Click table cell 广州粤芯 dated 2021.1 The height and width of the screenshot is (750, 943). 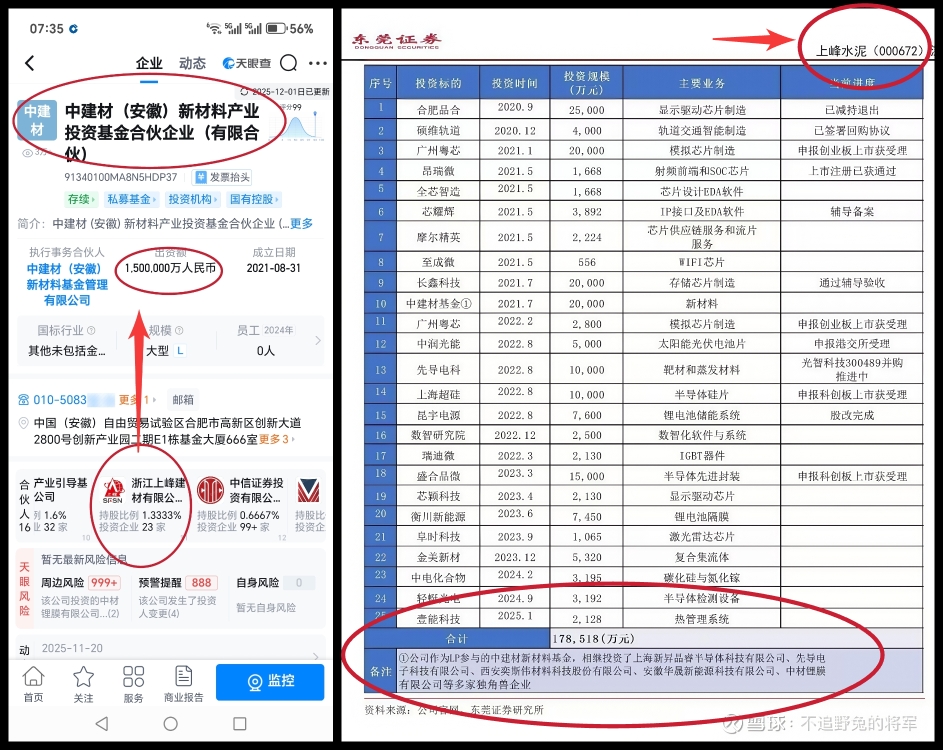438,150
